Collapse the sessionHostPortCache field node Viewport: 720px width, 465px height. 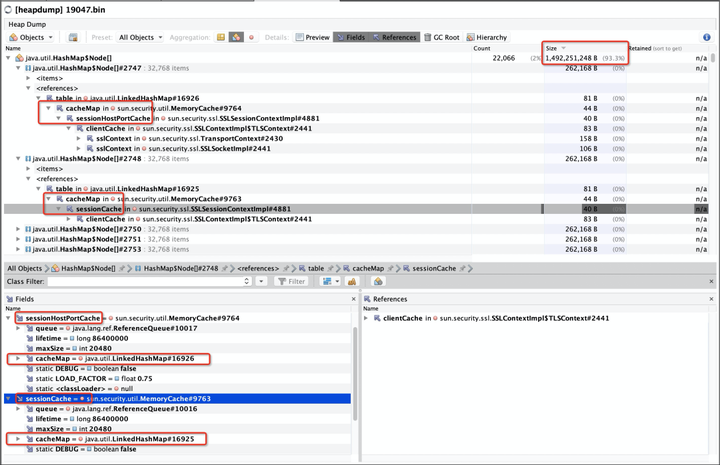[8, 318]
